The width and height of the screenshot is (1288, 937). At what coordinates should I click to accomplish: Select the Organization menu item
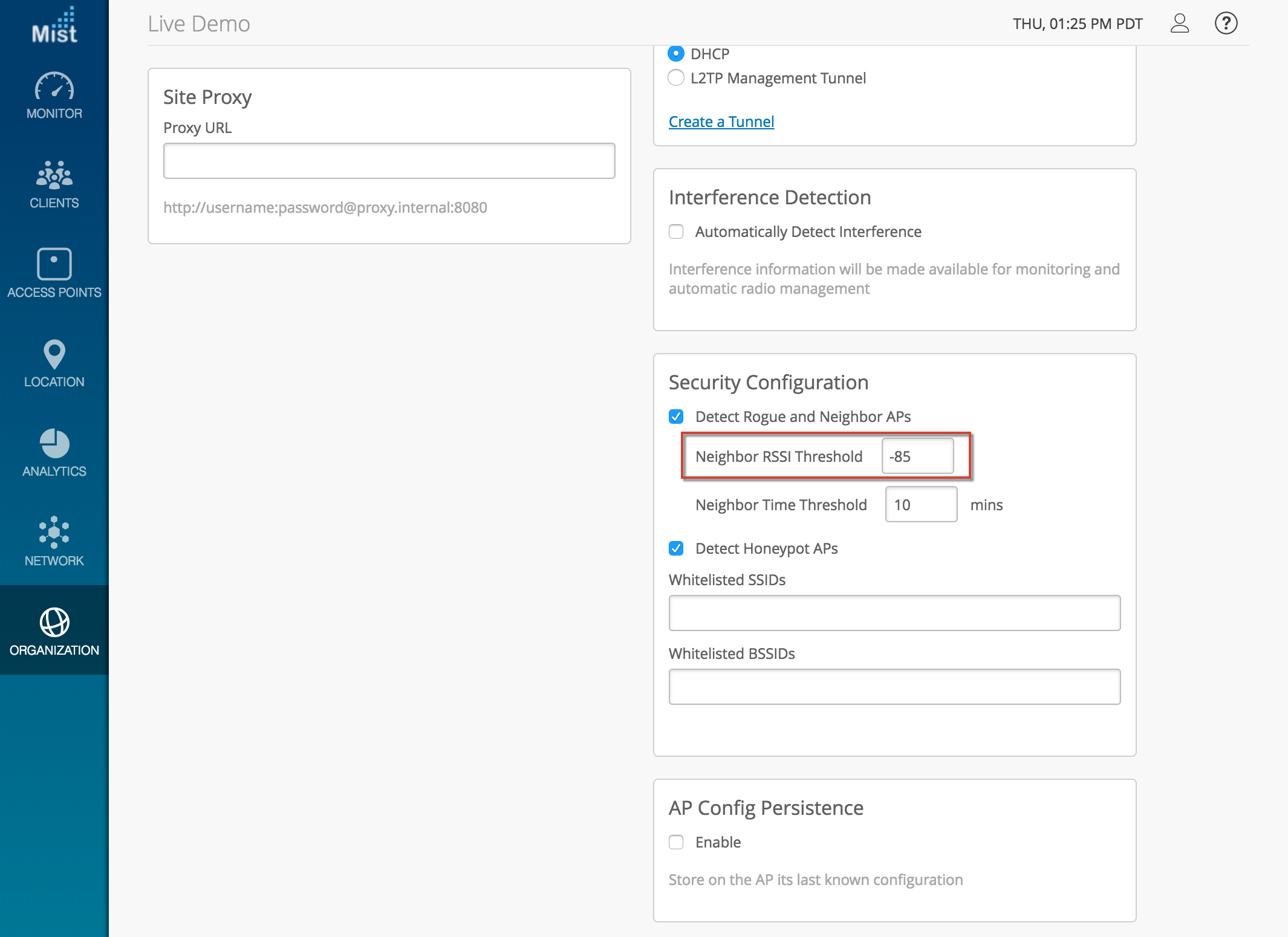point(54,631)
